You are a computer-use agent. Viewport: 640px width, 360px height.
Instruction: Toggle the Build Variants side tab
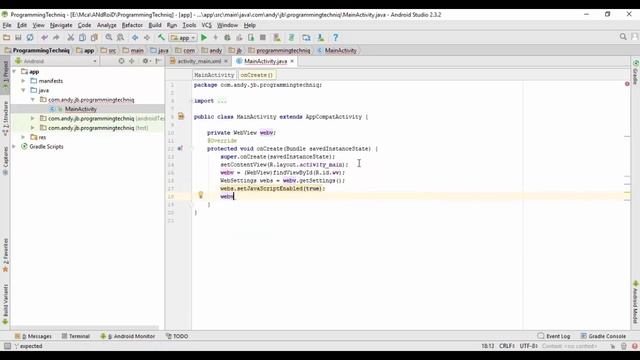coord(5,304)
